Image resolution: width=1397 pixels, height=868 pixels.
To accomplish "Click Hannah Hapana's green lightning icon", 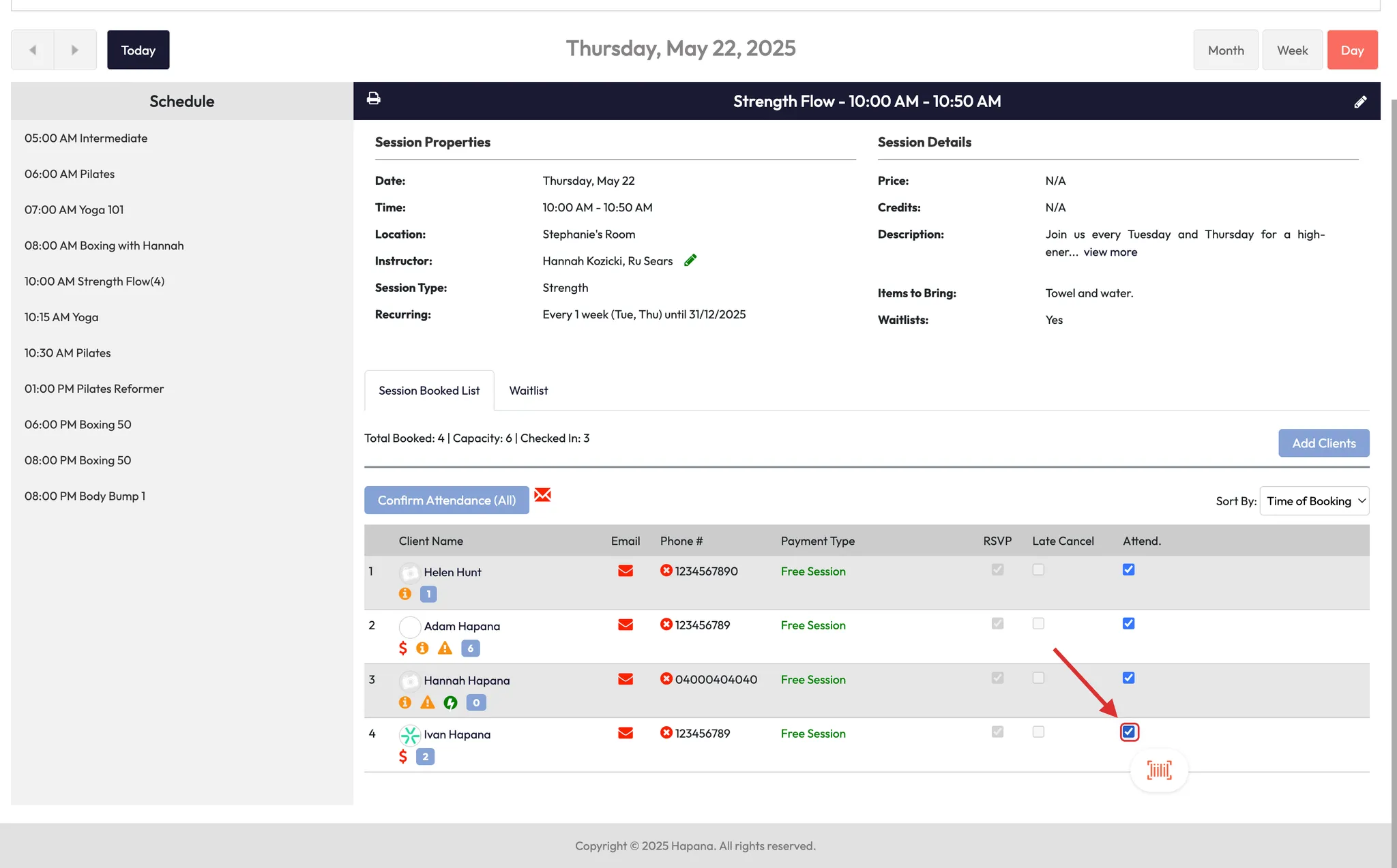I will pos(450,702).
